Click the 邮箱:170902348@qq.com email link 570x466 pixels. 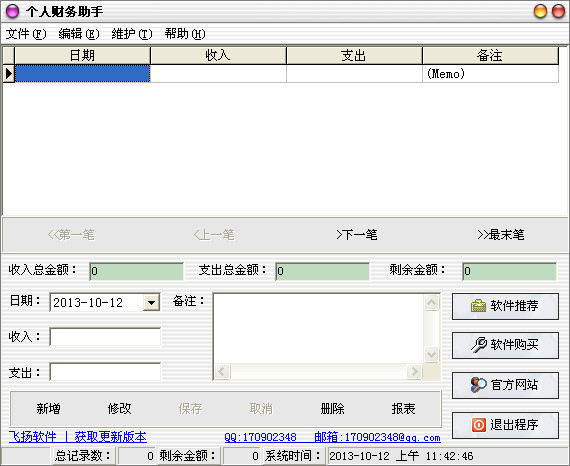click(377, 437)
